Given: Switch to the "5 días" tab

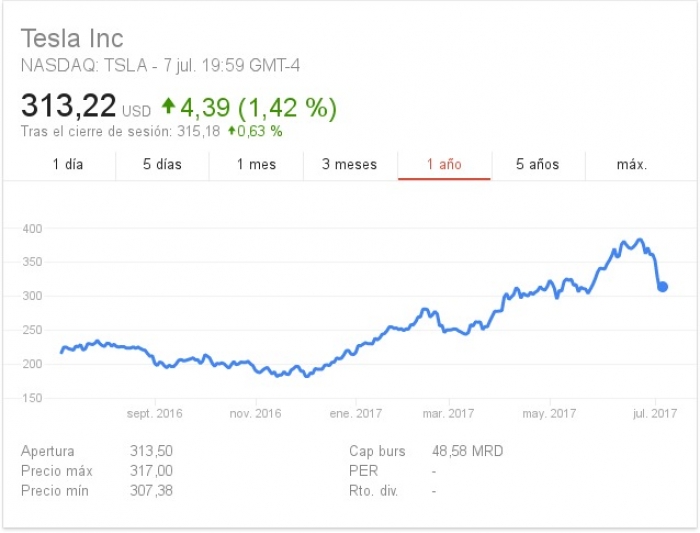Looking at the screenshot, I should [162, 164].
